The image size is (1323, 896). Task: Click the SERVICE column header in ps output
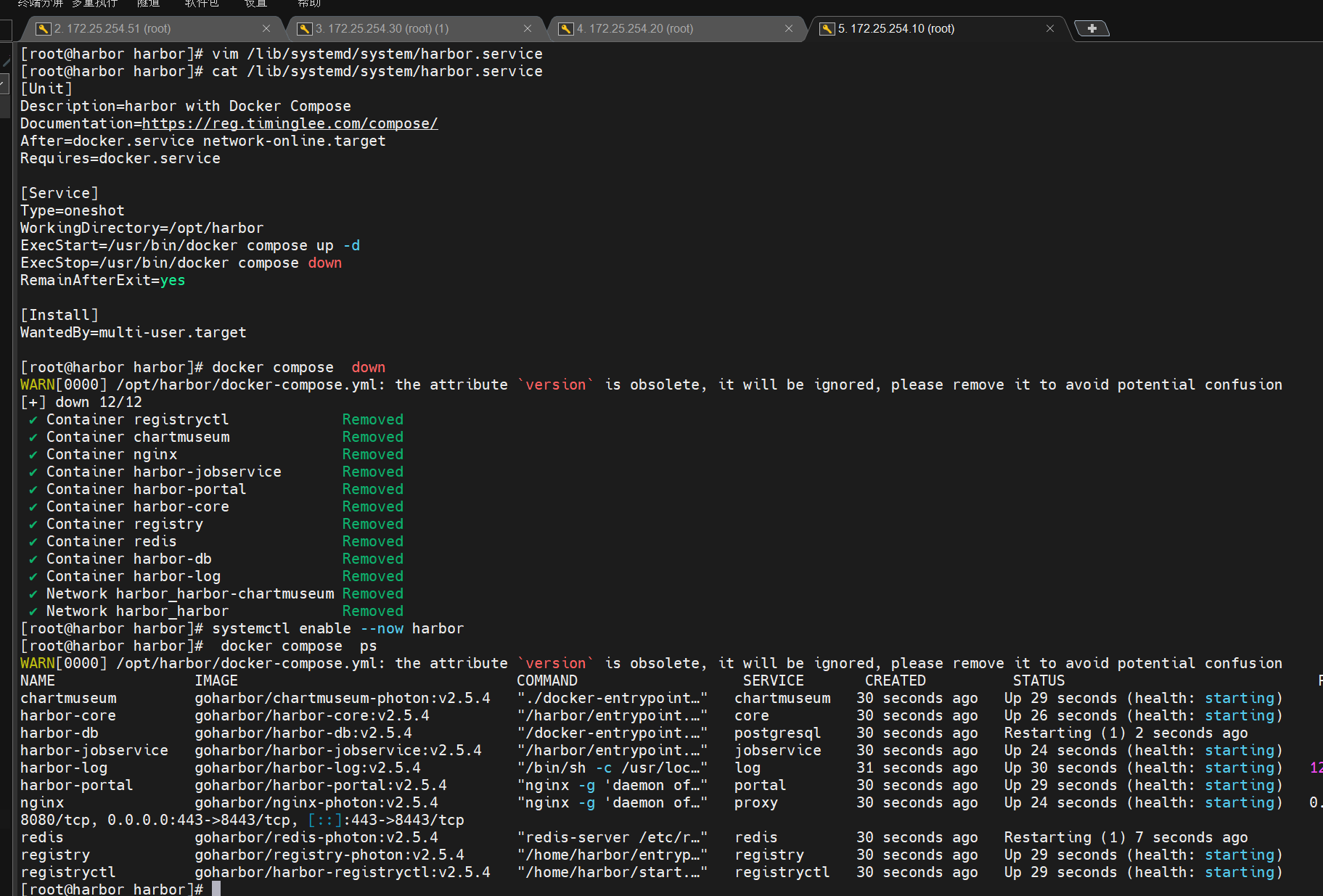pyautogui.click(x=774, y=681)
